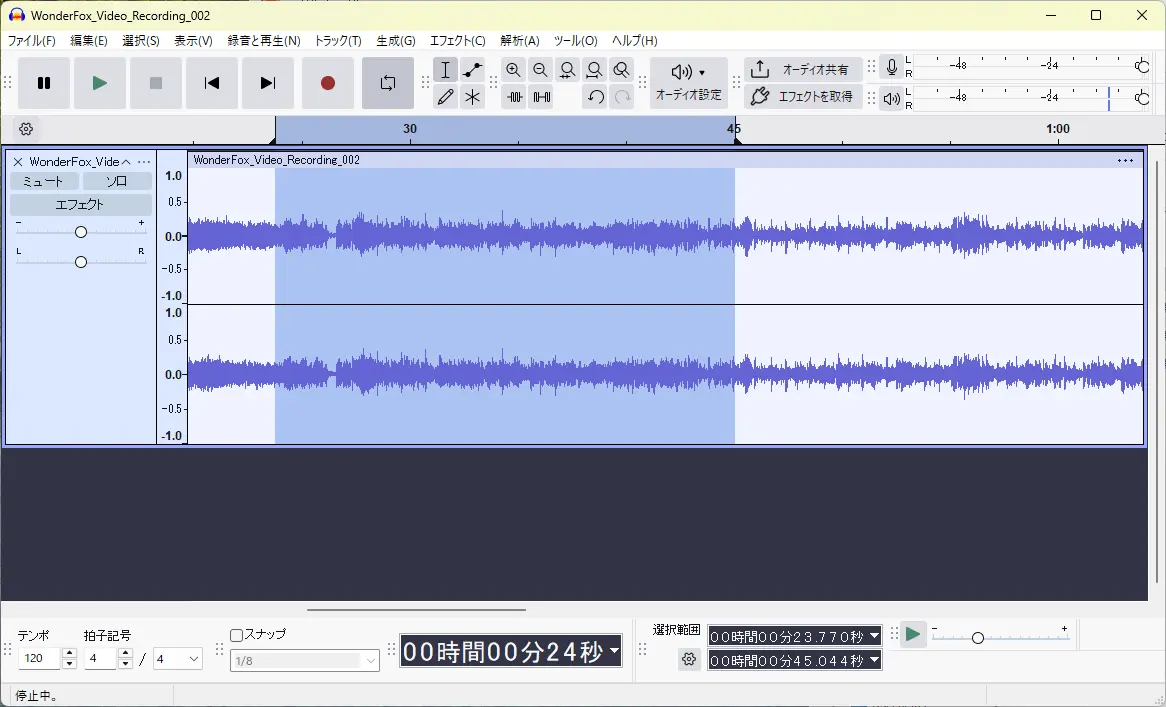Screen dimensions: 1166x707
Task: Start recording with the red Record button
Action: 328,83
